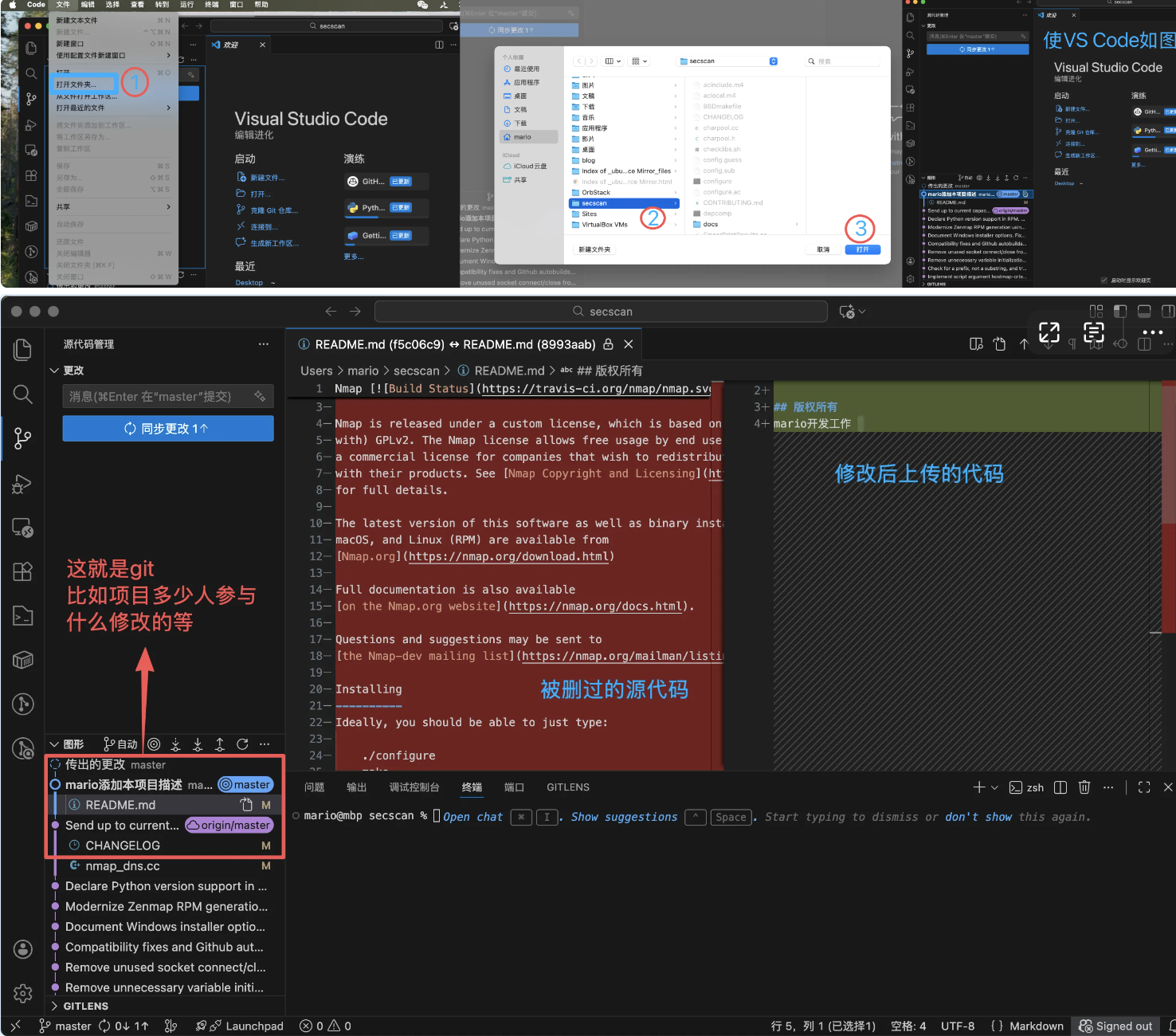The image size is (1176, 1036).
Task: Open the Extensions view in activity bar
Action: pos(23,571)
